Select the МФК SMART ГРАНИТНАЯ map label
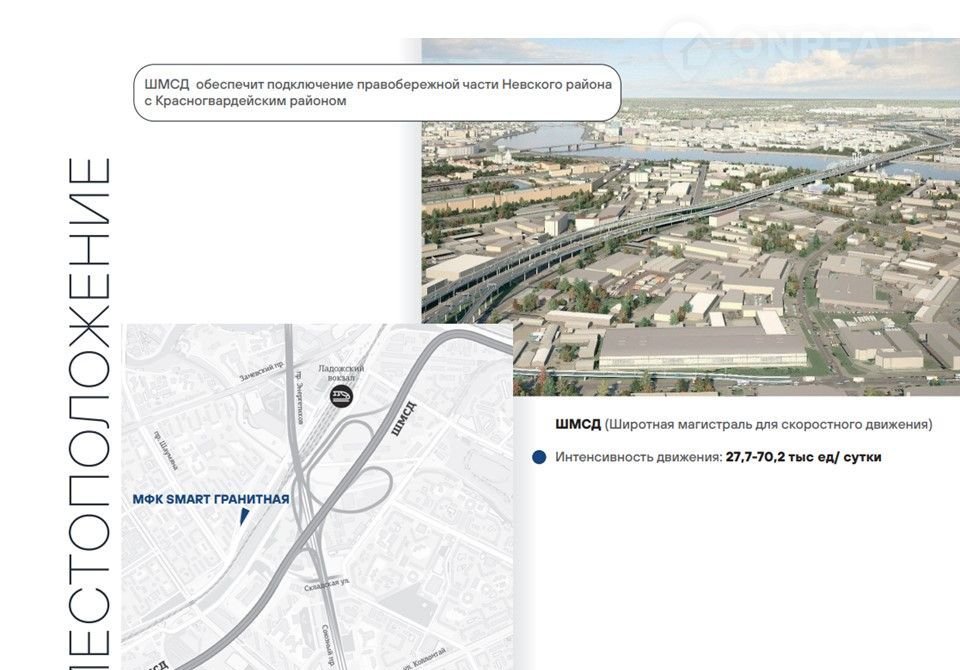The image size is (960, 670). (211, 499)
